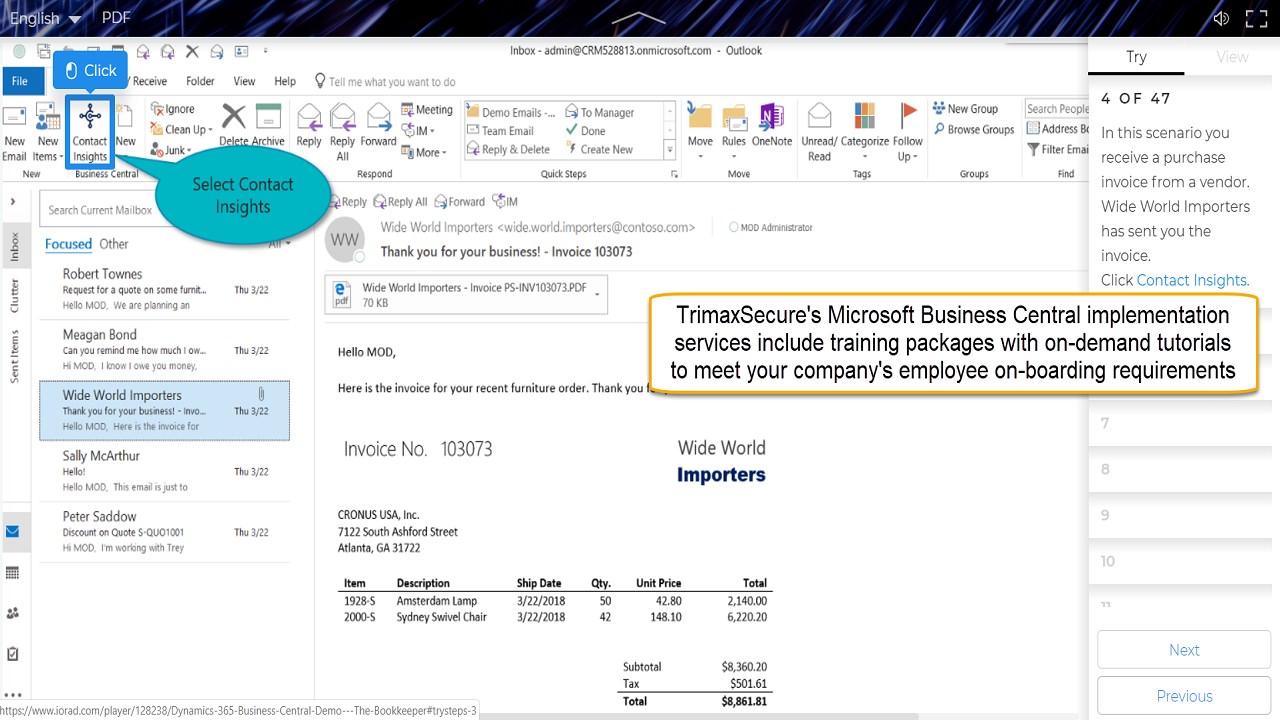Select the Team Email quick step
Screen dimensions: 1280x720
coord(501,130)
